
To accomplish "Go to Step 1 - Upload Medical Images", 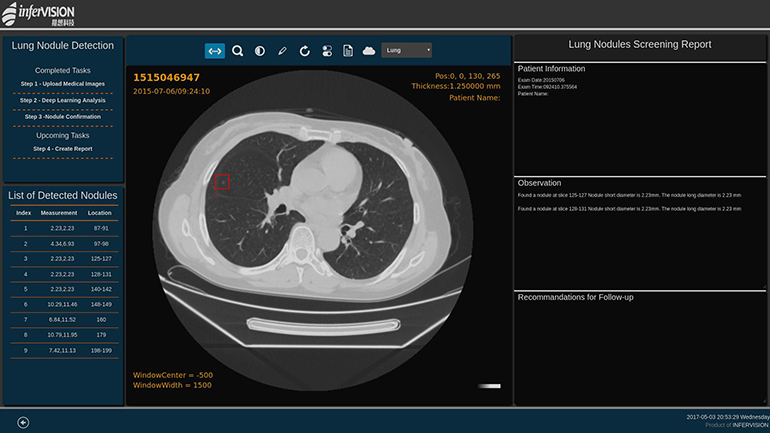I will (63, 83).
